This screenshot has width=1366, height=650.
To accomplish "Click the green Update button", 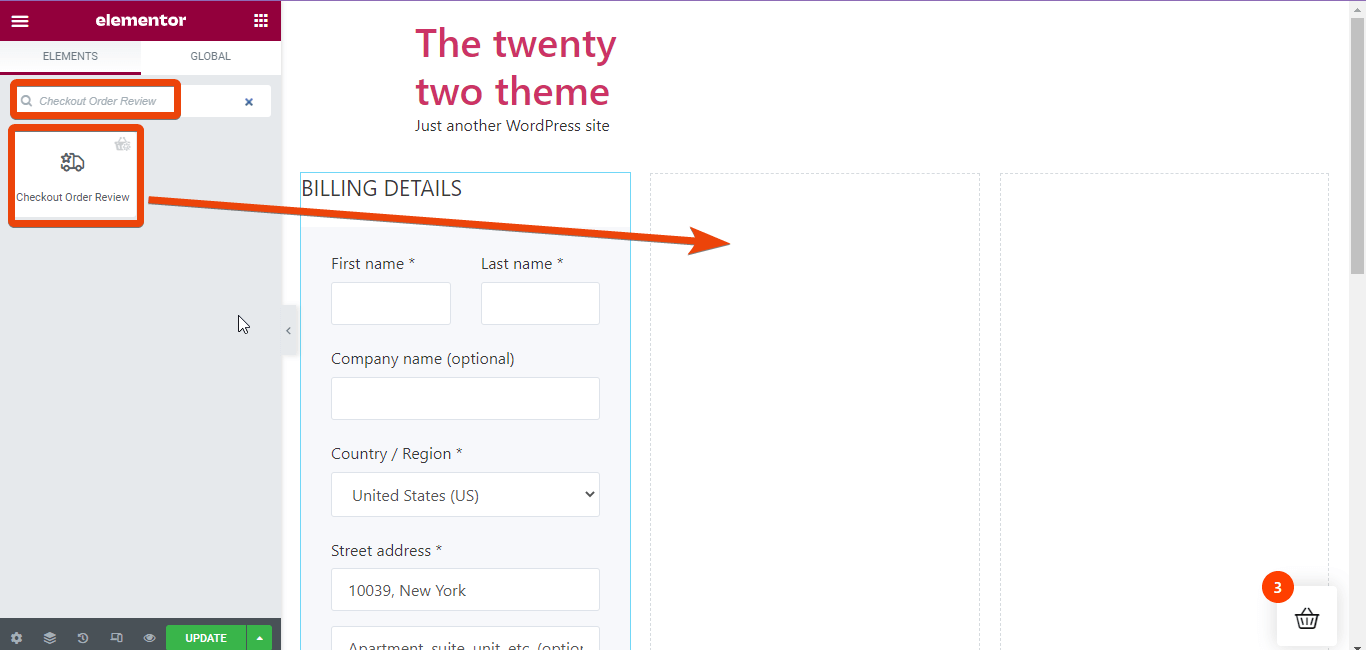I will click(x=206, y=638).
